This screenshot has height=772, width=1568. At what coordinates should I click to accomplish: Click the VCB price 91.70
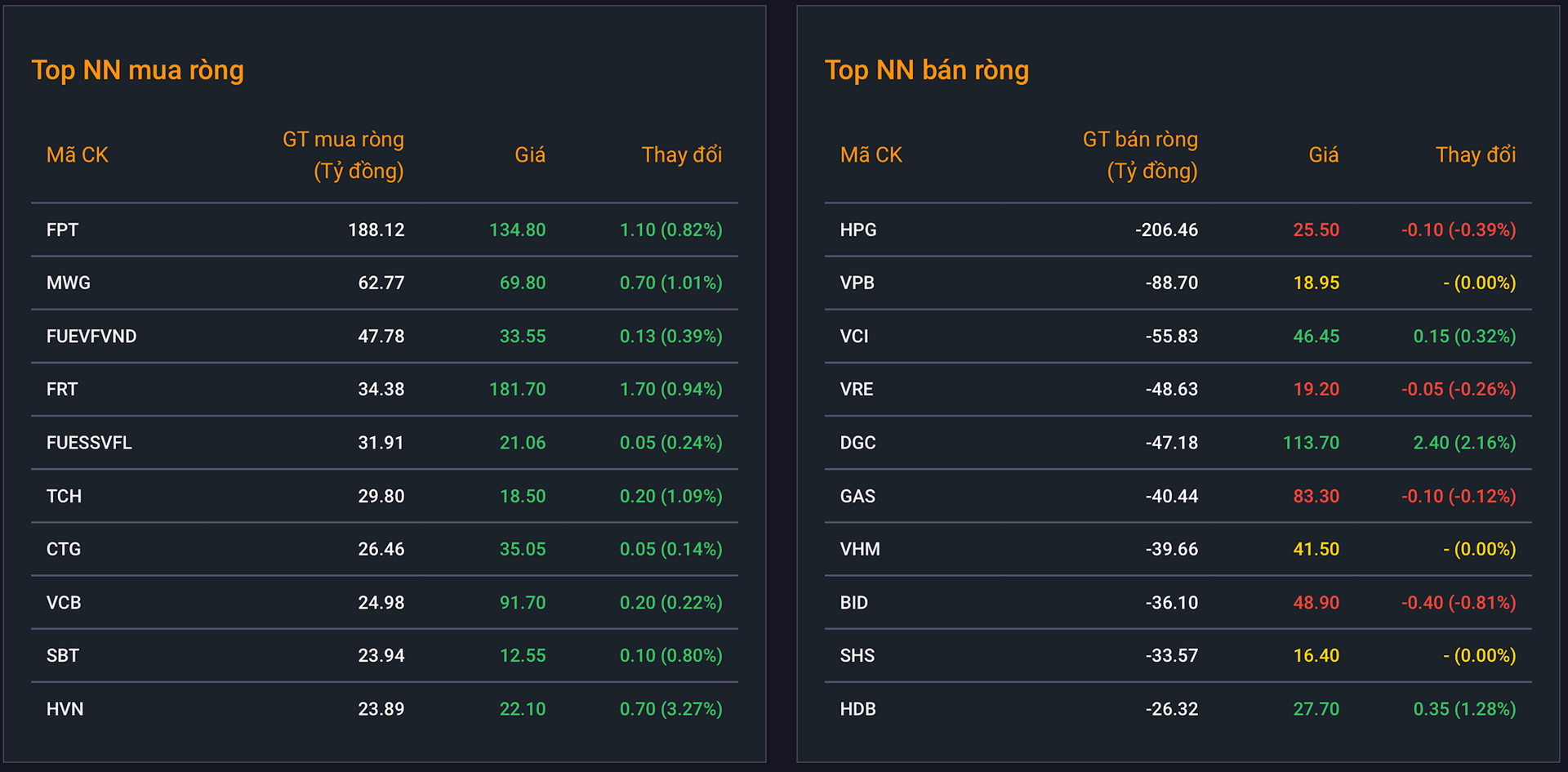tap(523, 603)
